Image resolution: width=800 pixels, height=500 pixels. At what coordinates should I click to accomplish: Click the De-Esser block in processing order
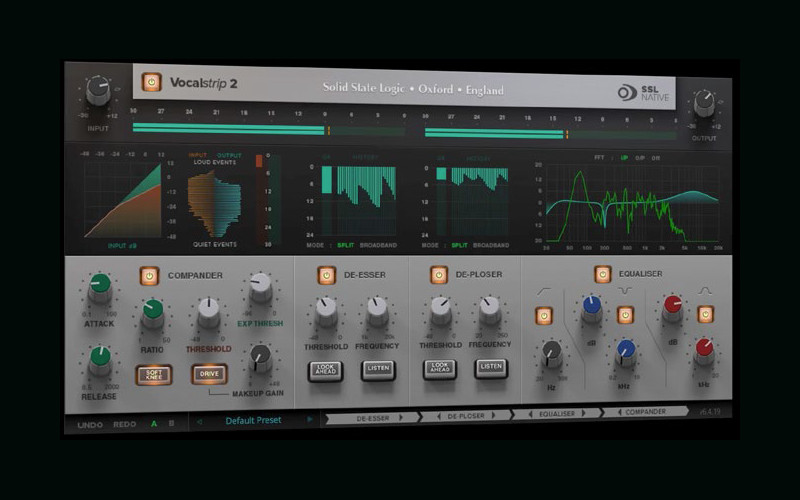[x=372, y=418]
